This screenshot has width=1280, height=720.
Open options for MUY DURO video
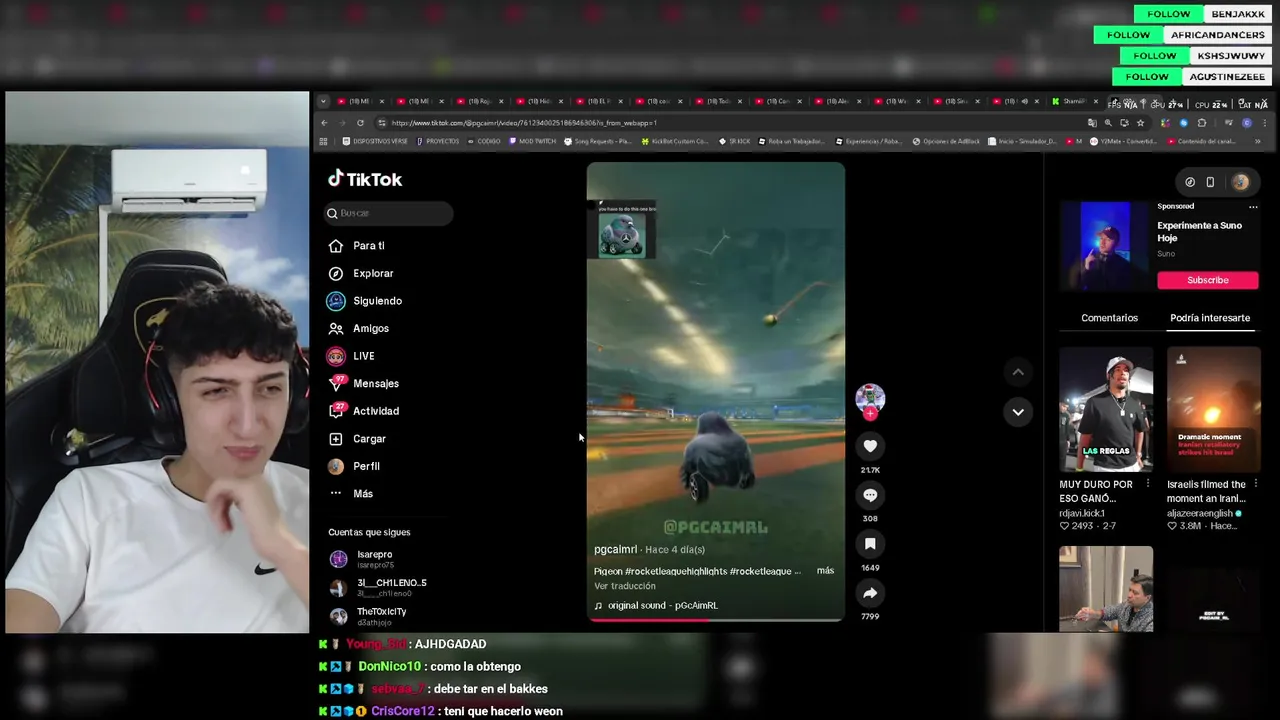1148,484
